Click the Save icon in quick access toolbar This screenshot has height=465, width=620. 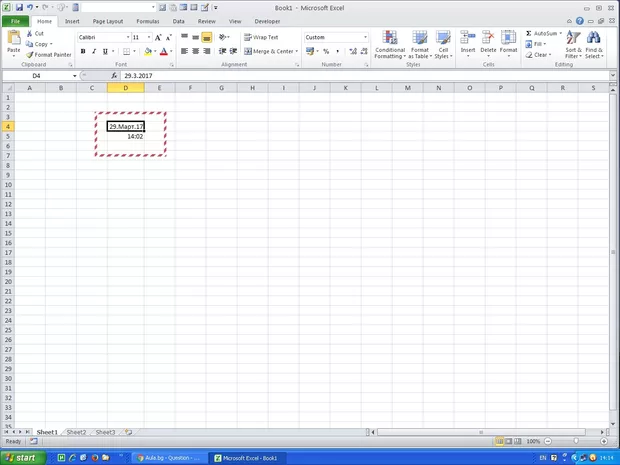pos(19,7)
